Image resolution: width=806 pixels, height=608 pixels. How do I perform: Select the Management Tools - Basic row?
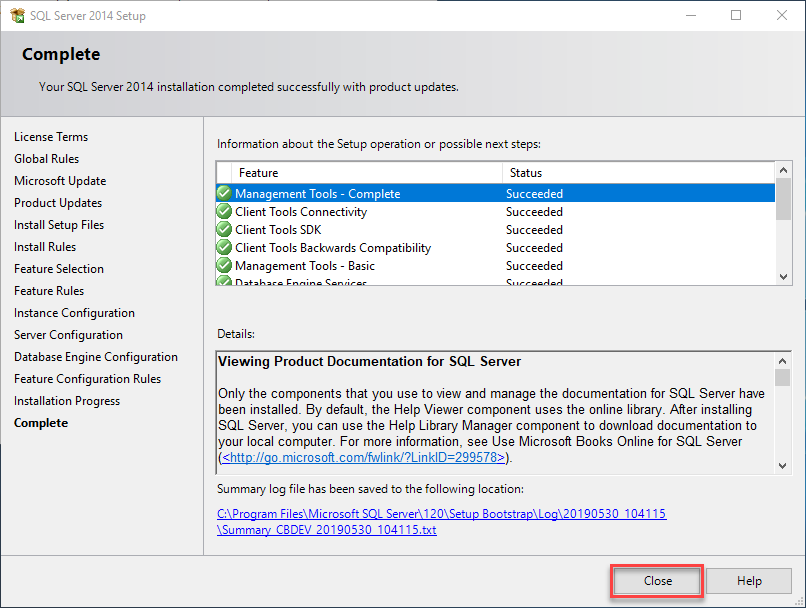[496, 265]
